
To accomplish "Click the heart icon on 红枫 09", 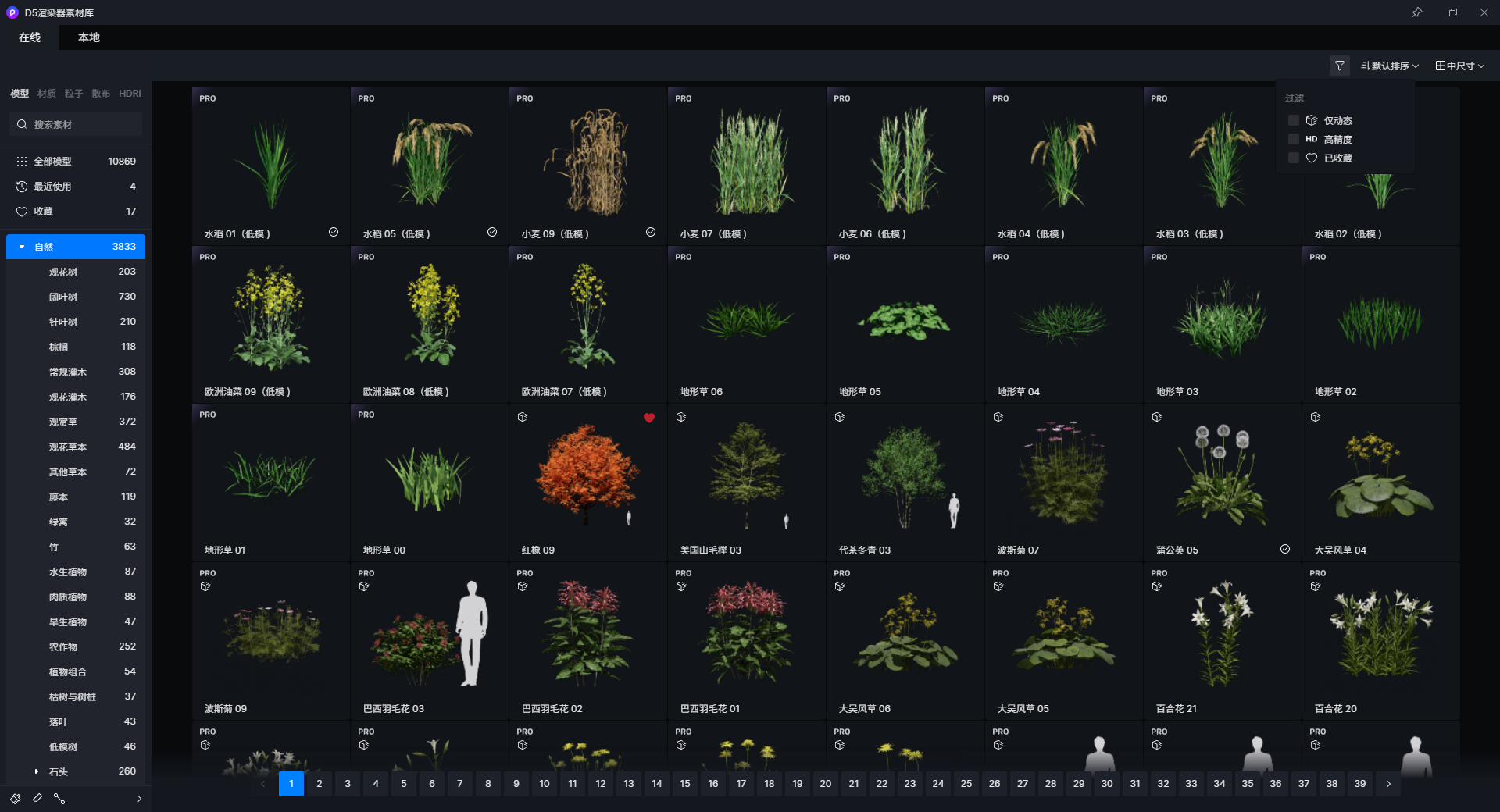I will pos(648,418).
